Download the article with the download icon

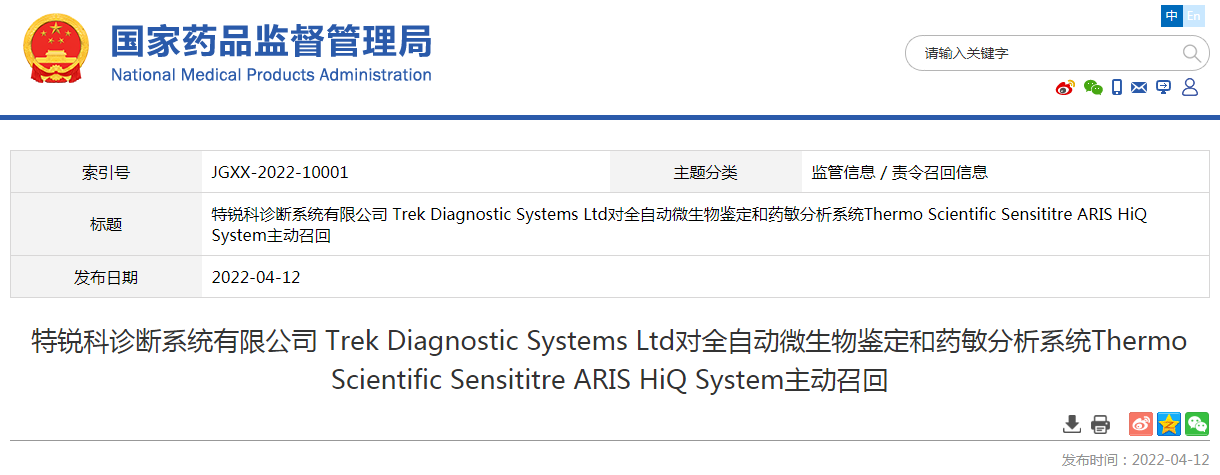(1072, 424)
